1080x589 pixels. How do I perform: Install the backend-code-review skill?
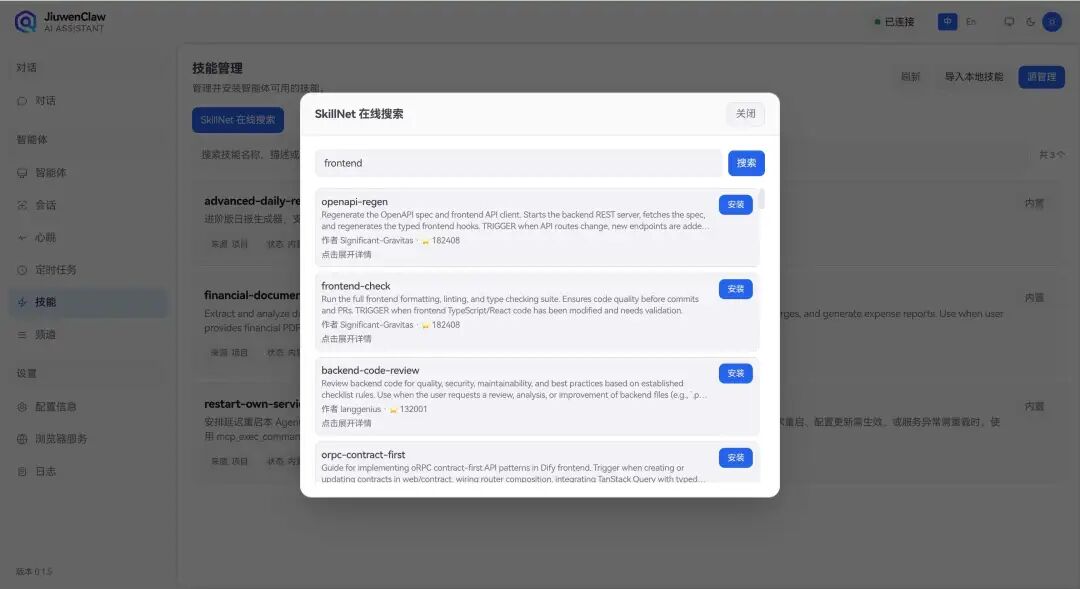click(x=736, y=373)
